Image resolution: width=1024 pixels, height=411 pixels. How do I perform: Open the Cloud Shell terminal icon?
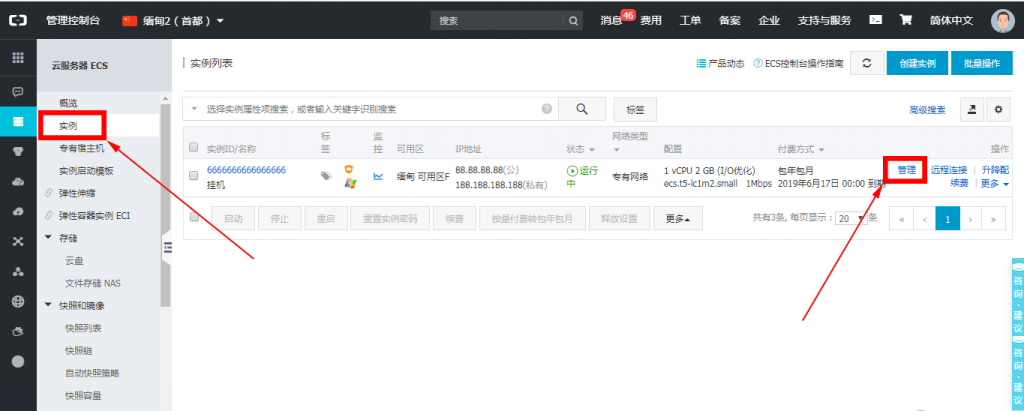pos(876,20)
